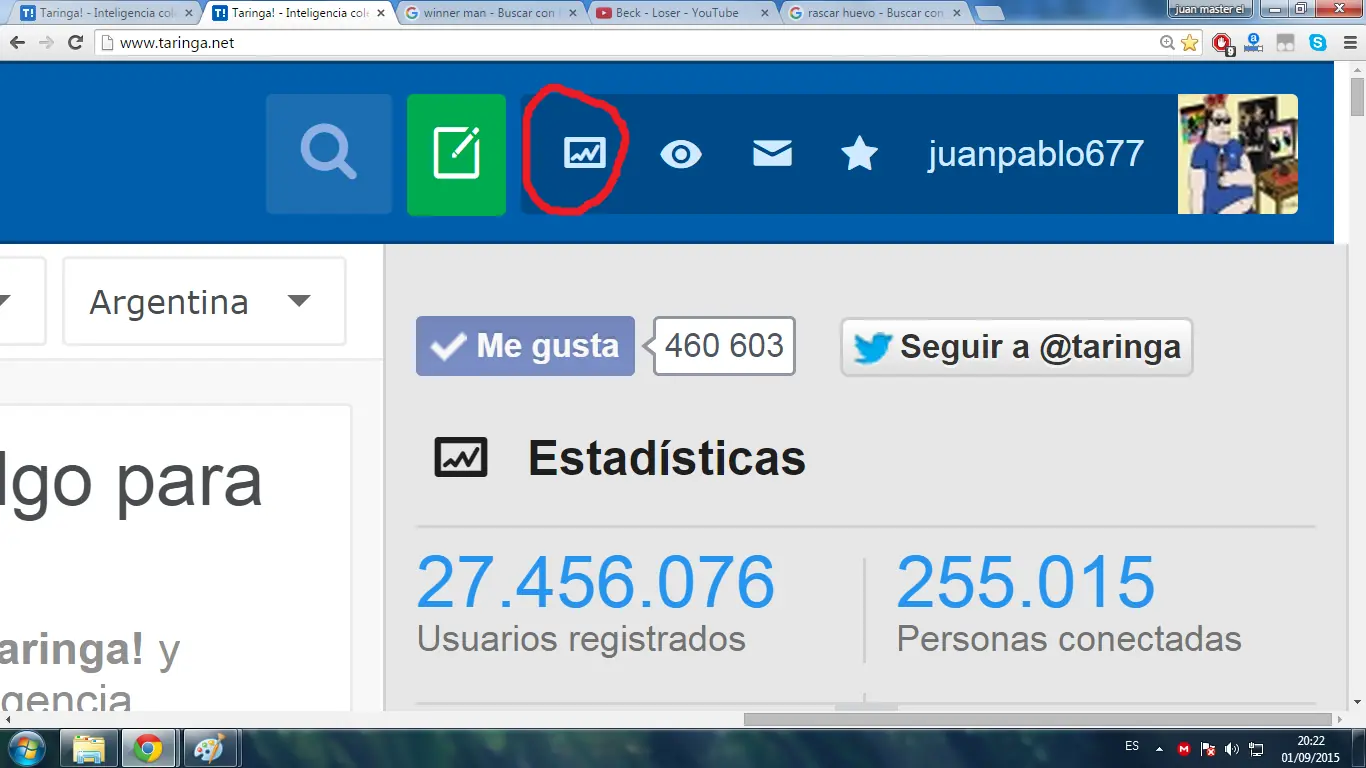Open the statistics chart icon in Taringa header

[585, 152]
